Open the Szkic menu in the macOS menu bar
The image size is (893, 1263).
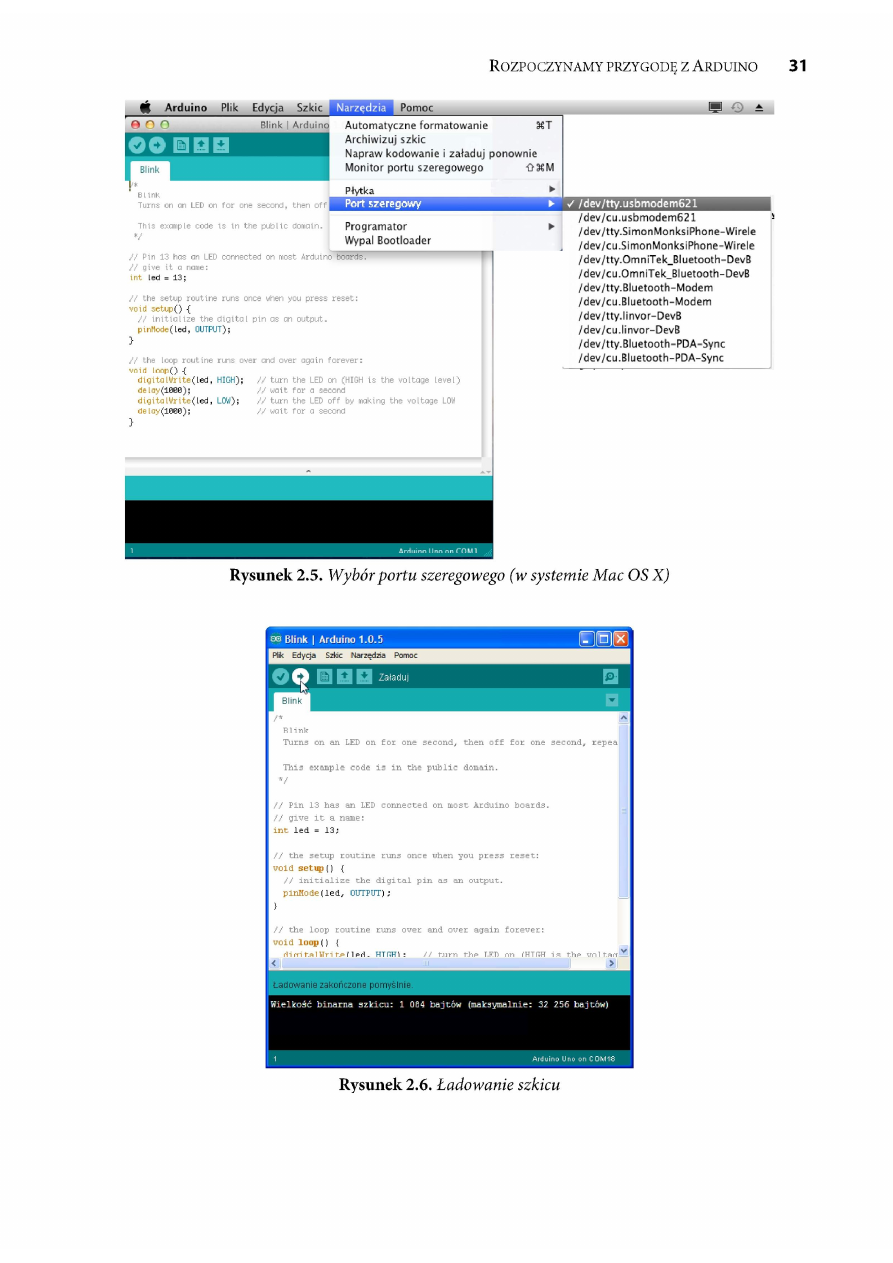309,108
